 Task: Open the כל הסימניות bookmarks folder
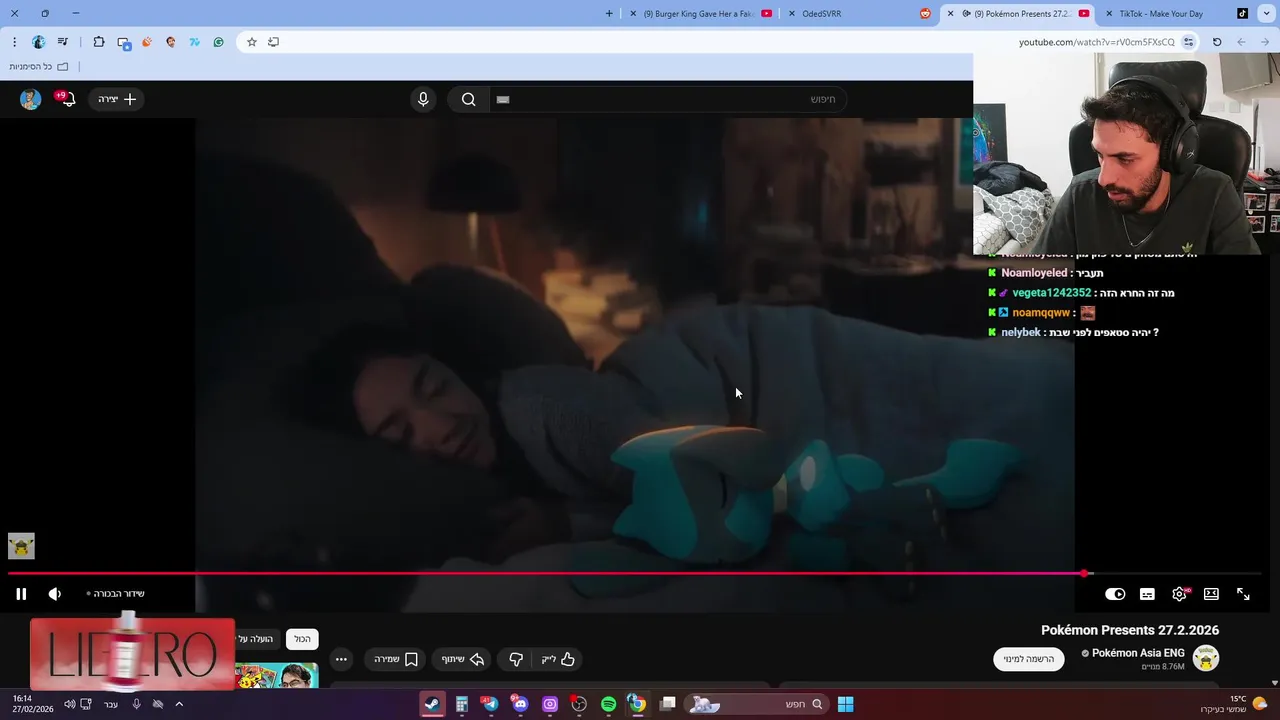39,66
